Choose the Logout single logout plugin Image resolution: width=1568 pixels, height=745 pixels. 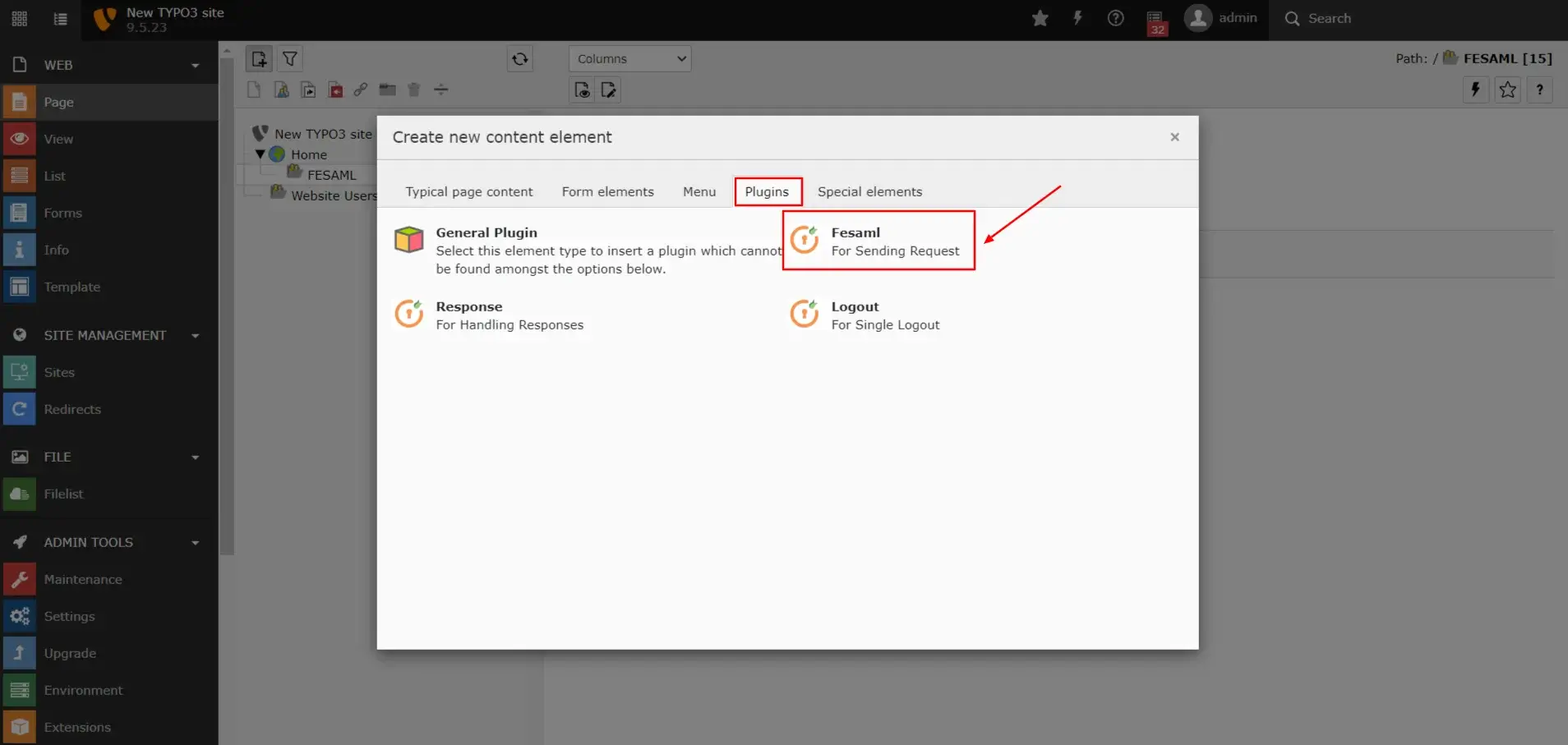(865, 315)
